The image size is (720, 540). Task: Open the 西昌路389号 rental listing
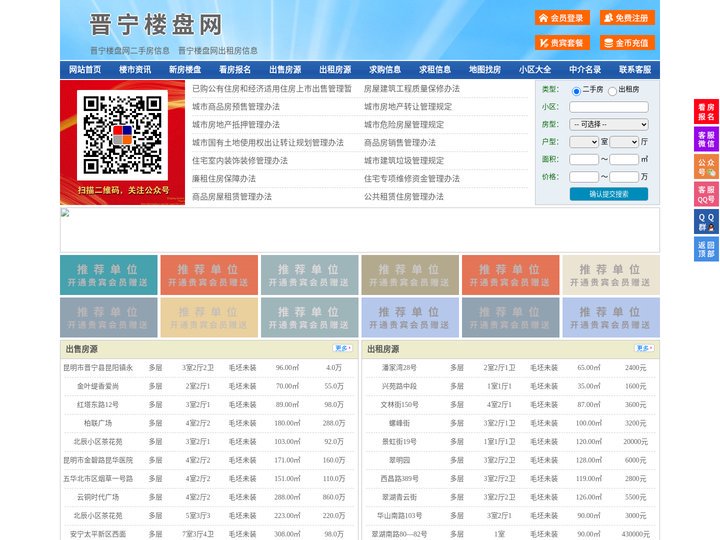click(399, 478)
